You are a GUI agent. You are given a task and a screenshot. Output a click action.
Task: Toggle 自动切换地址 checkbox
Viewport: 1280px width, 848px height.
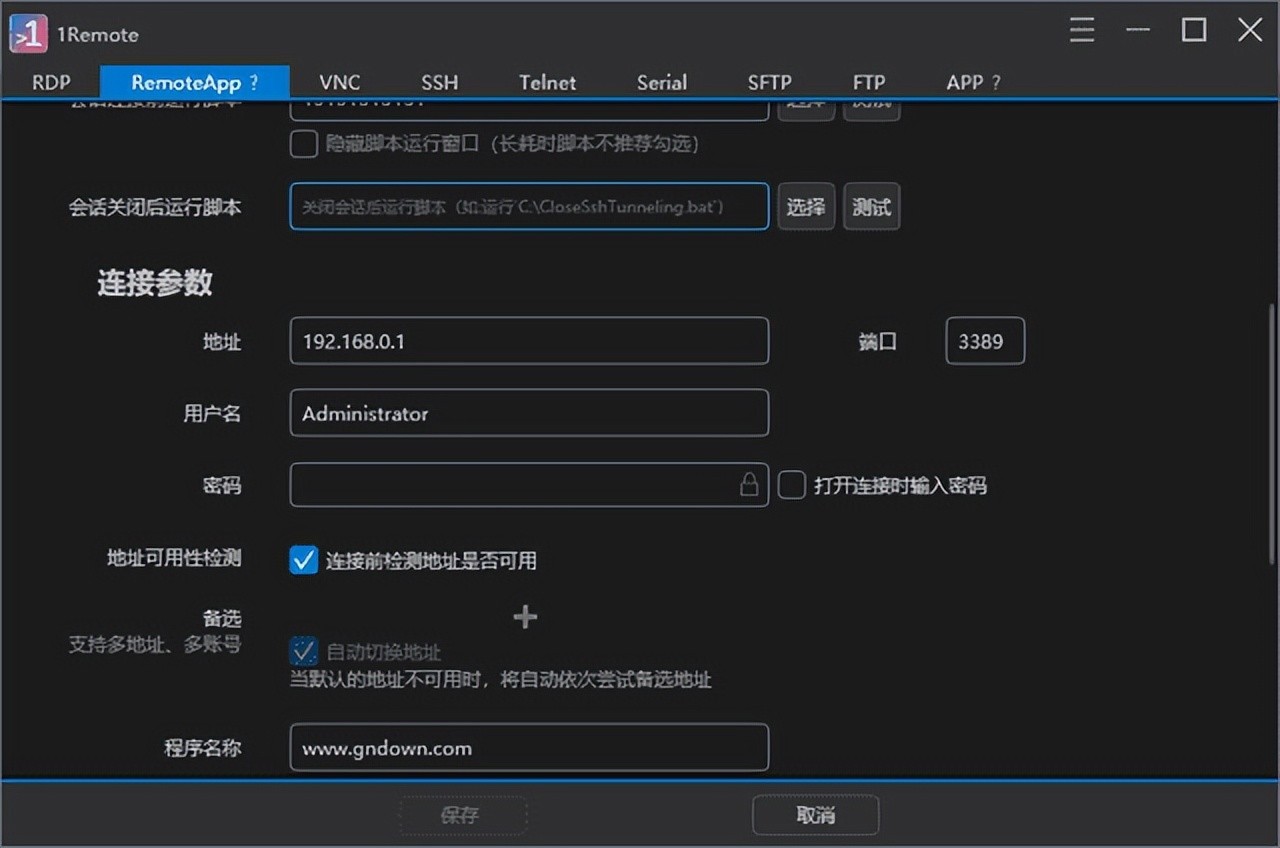303,652
